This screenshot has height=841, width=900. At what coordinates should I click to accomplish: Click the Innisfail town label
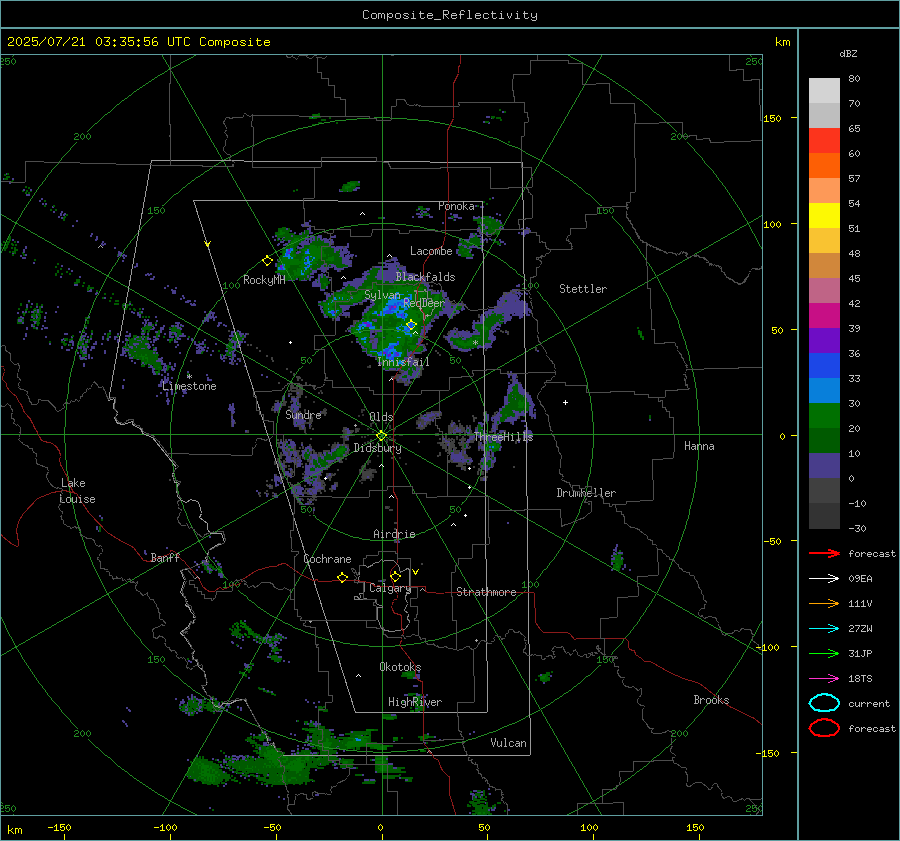click(x=403, y=362)
